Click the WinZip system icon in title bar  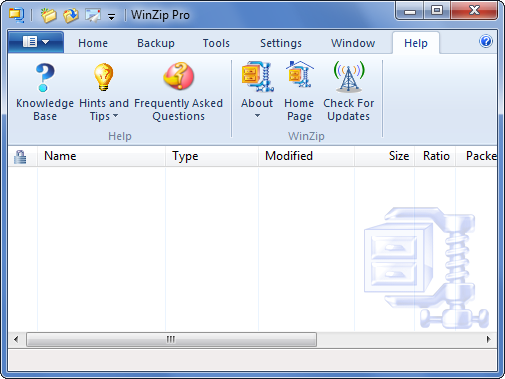[x=16, y=15]
